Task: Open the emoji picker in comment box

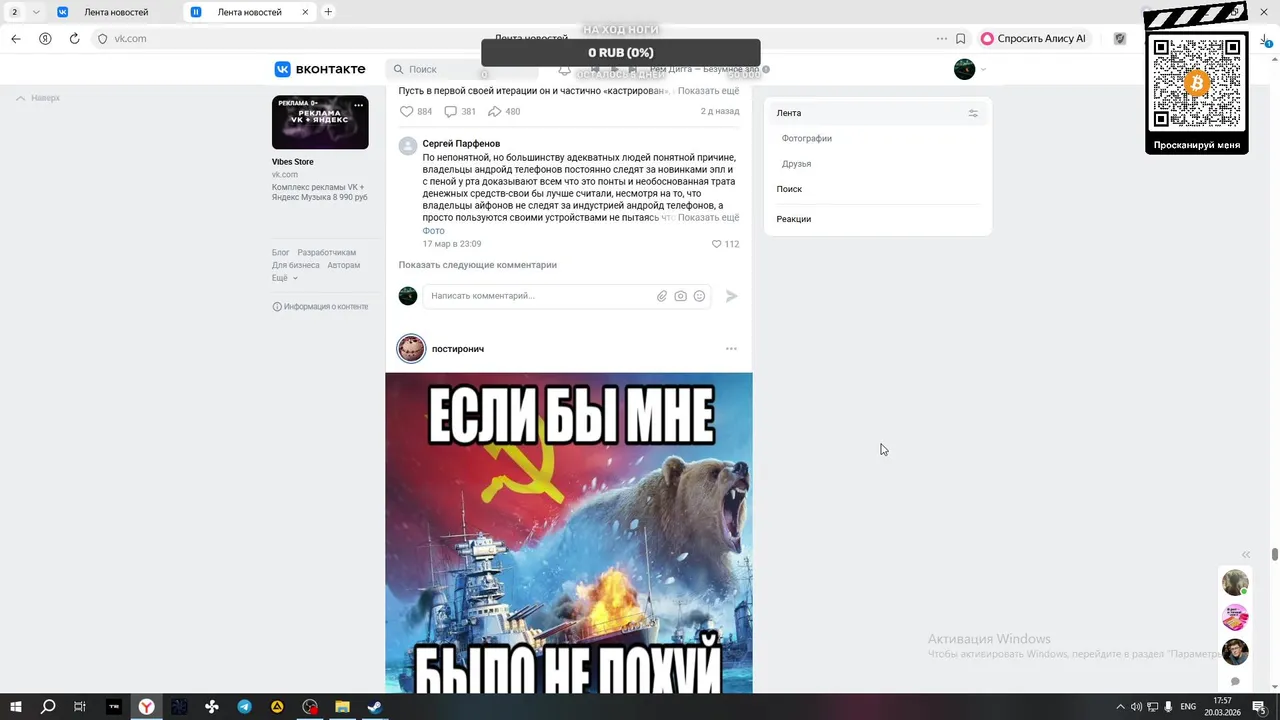Action: coord(700,296)
